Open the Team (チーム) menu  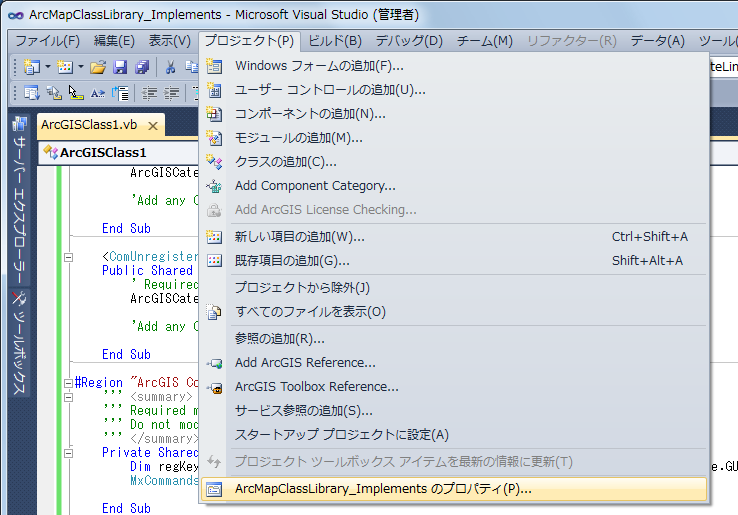click(x=485, y=41)
